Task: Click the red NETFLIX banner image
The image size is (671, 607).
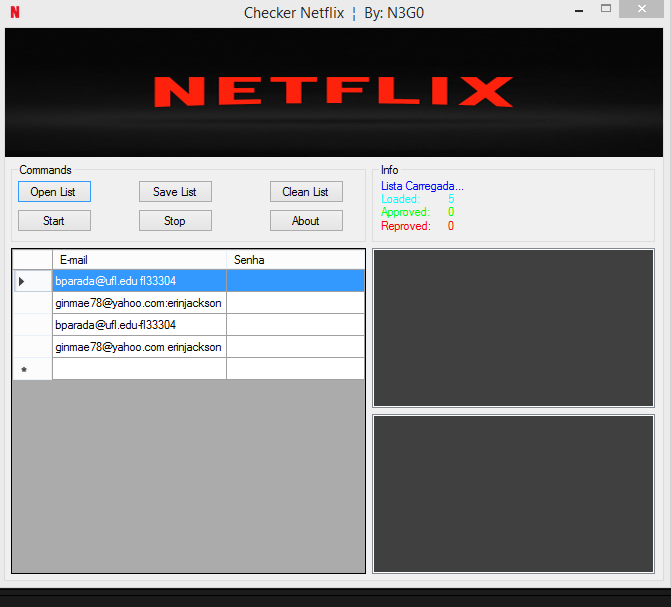Action: point(334,92)
